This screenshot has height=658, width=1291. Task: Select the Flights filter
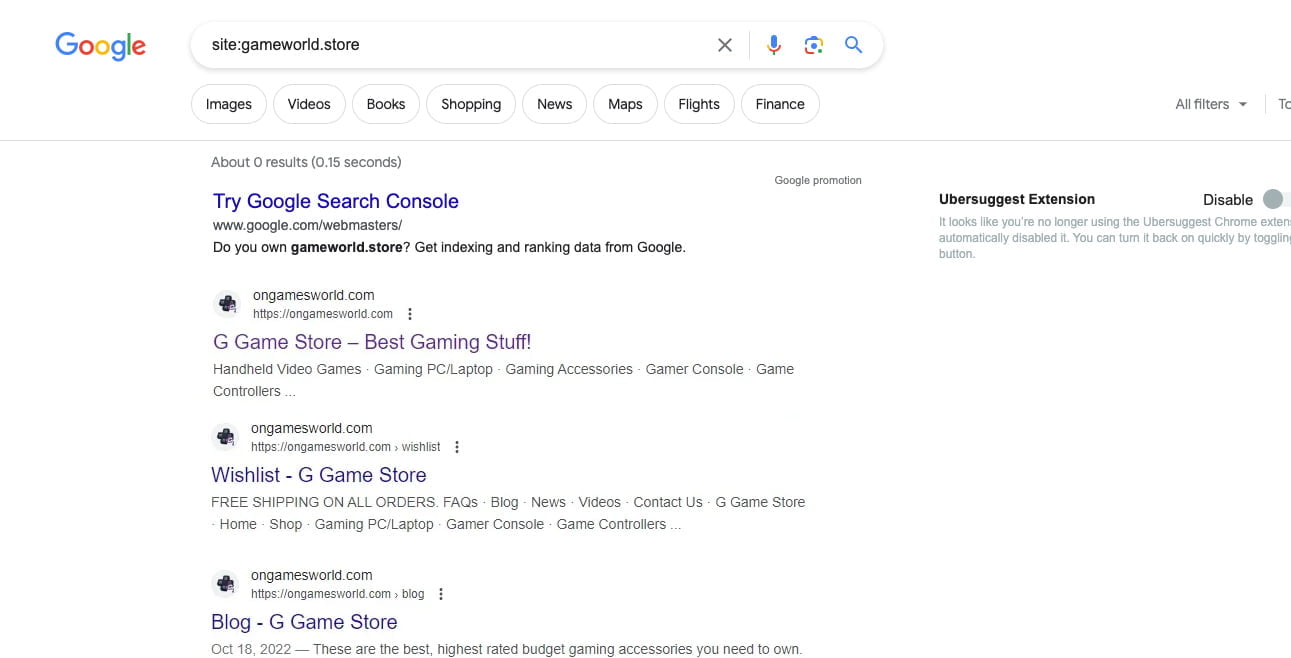click(699, 104)
